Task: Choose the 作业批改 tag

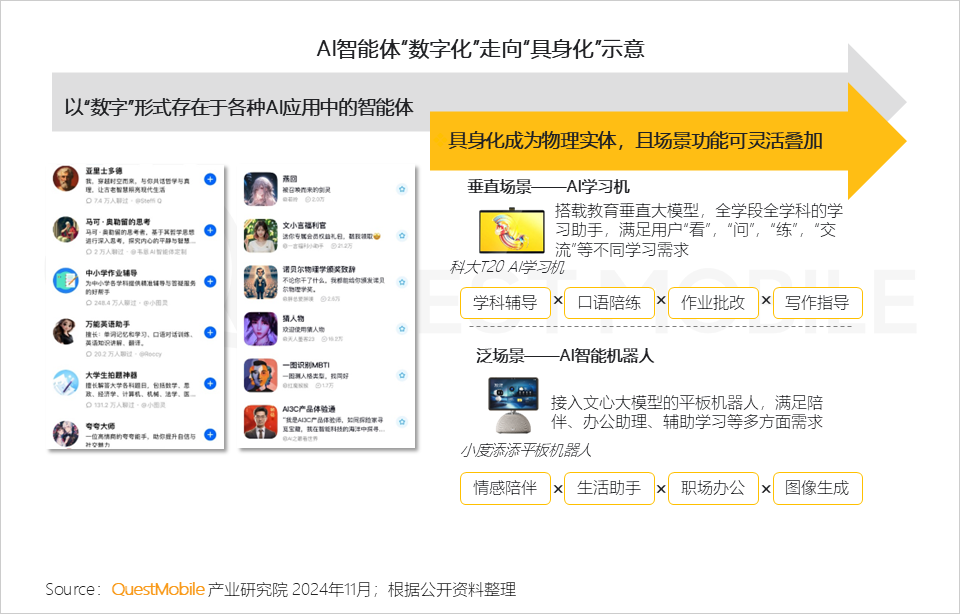Action: (713, 303)
